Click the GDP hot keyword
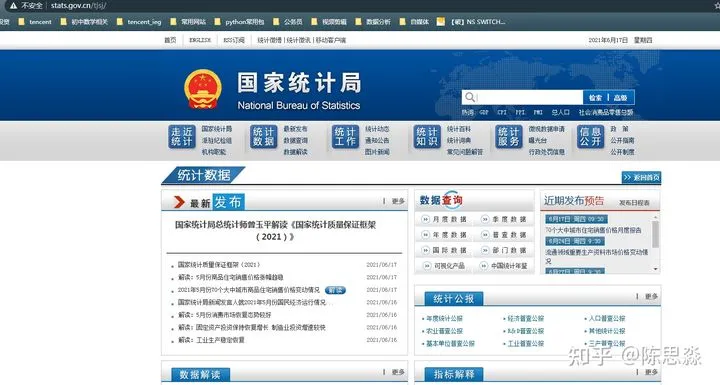720x385 pixels. [x=484, y=112]
